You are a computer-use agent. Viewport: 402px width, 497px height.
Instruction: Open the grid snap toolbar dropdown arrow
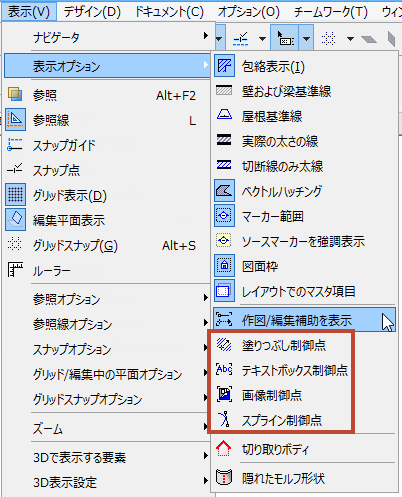350,39
